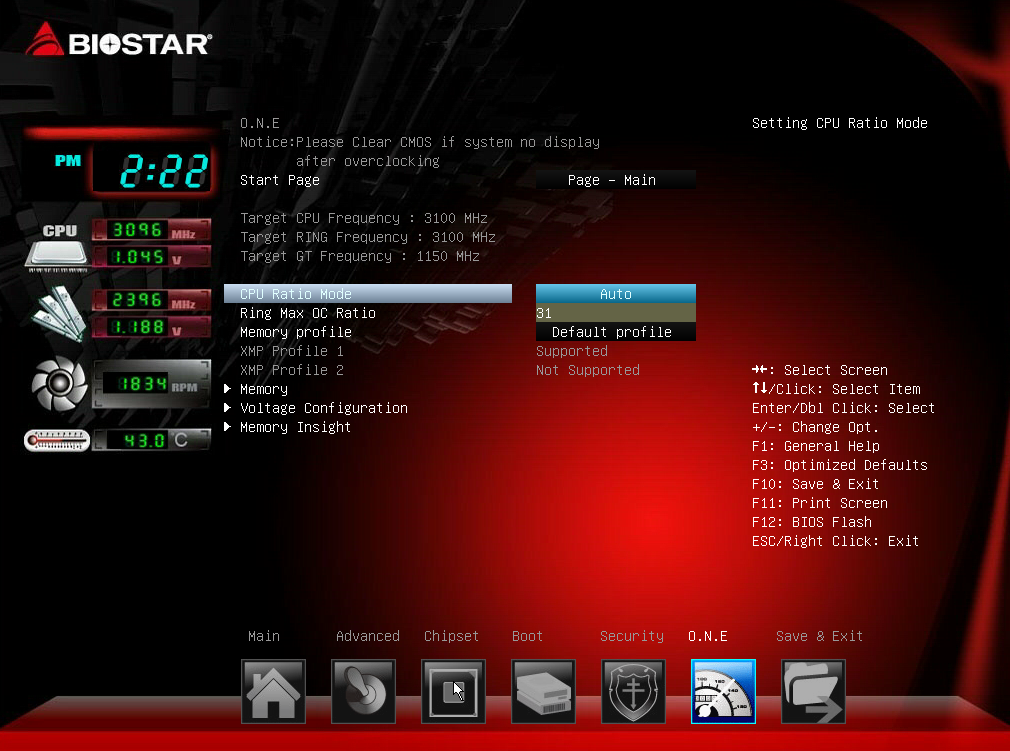Click the Target CPU Frequency line

364,218
